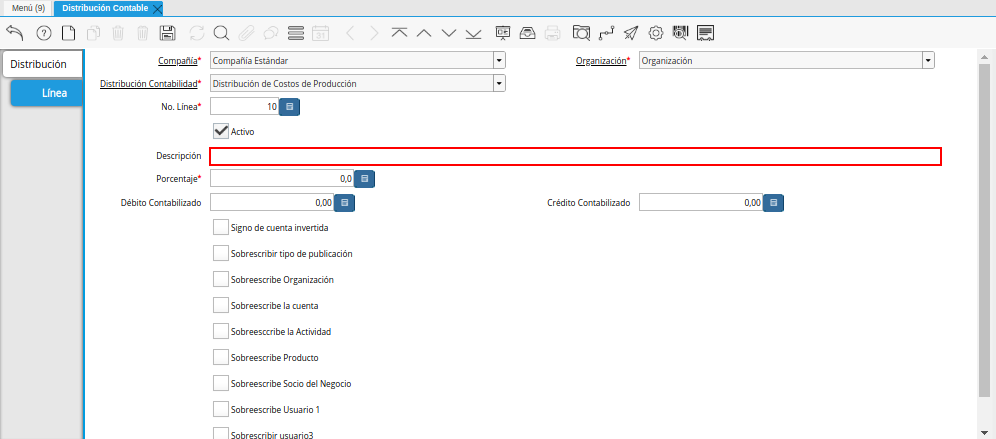Click the vertical scrollbar of the form
Screen dimensions: 996x439
[x=984, y=229]
